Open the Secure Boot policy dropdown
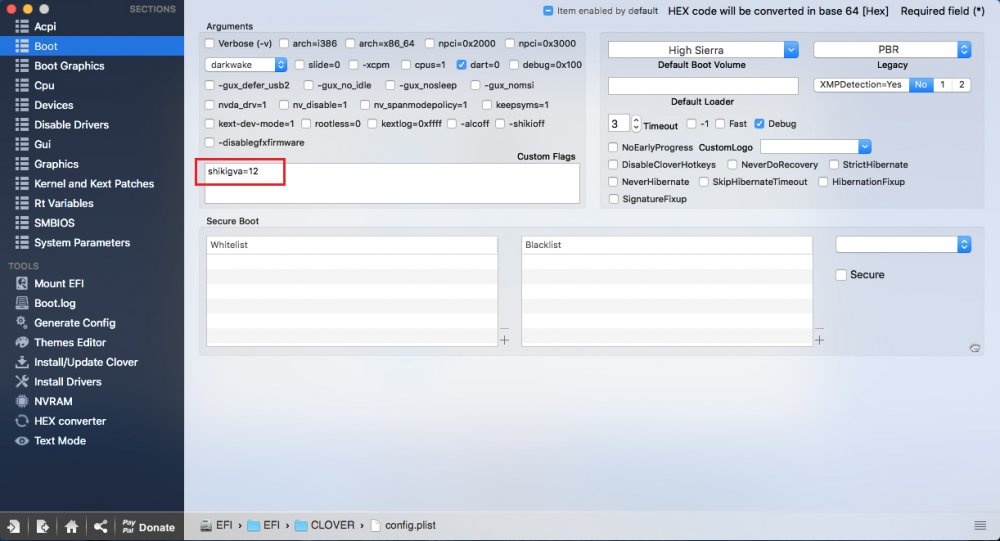The image size is (1000, 541). [904, 244]
